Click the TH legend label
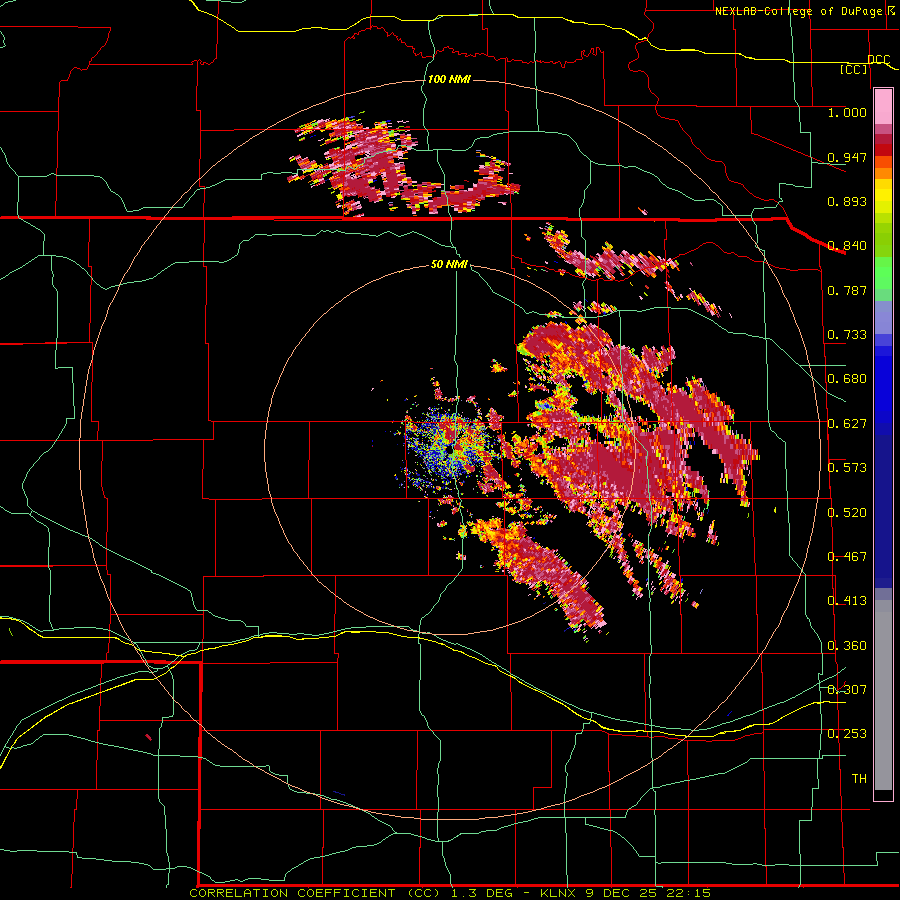The width and height of the screenshot is (900, 900). click(859, 779)
